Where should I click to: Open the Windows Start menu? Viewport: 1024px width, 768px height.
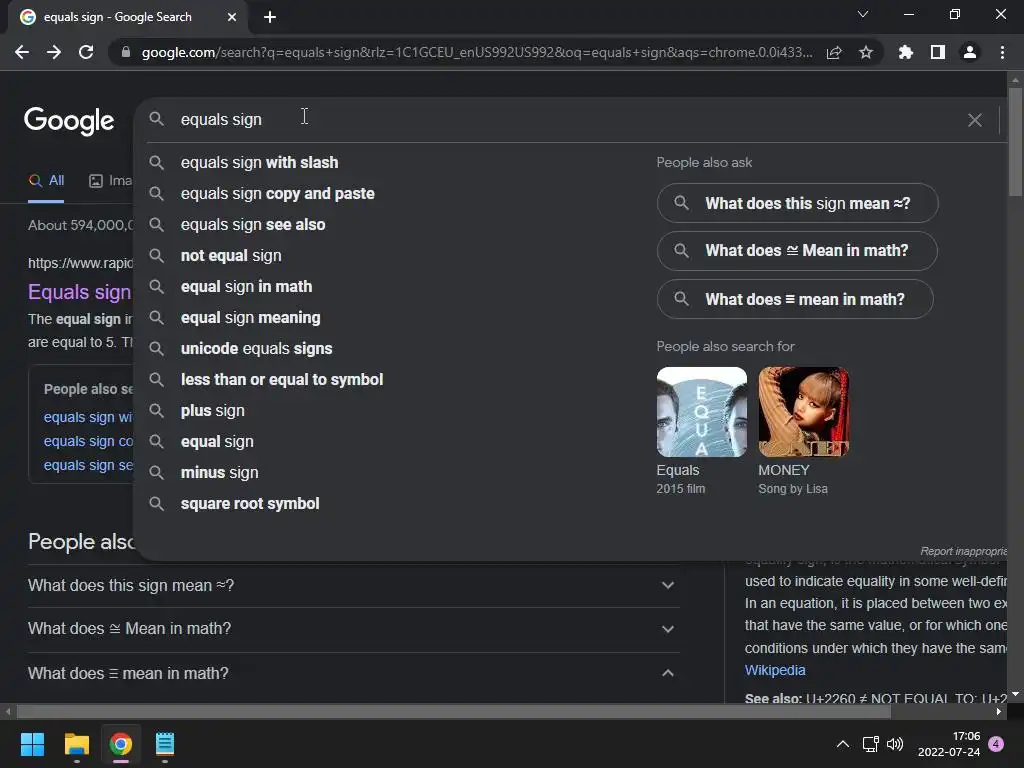[32, 744]
